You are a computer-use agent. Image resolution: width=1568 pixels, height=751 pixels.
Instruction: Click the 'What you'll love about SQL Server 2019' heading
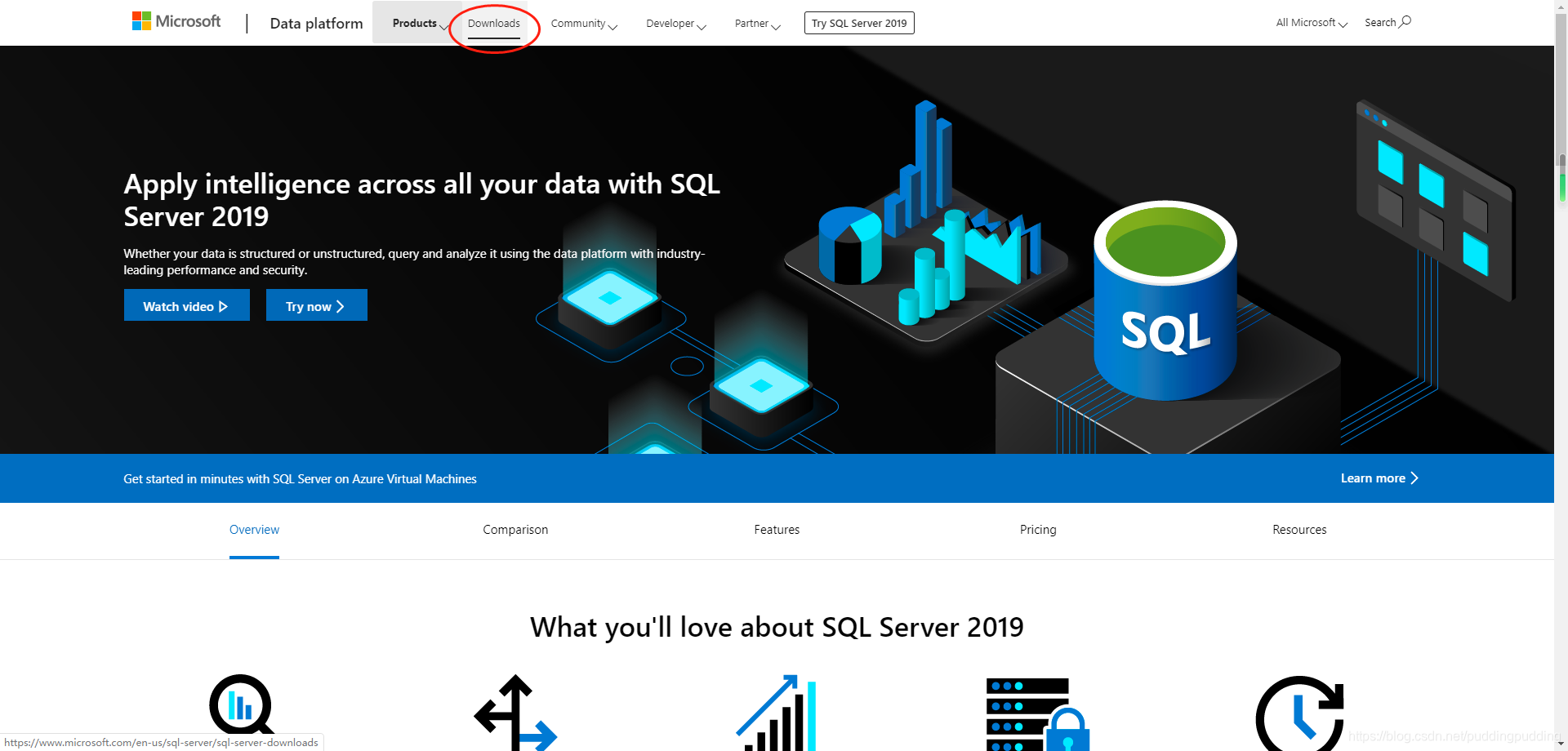click(x=777, y=627)
